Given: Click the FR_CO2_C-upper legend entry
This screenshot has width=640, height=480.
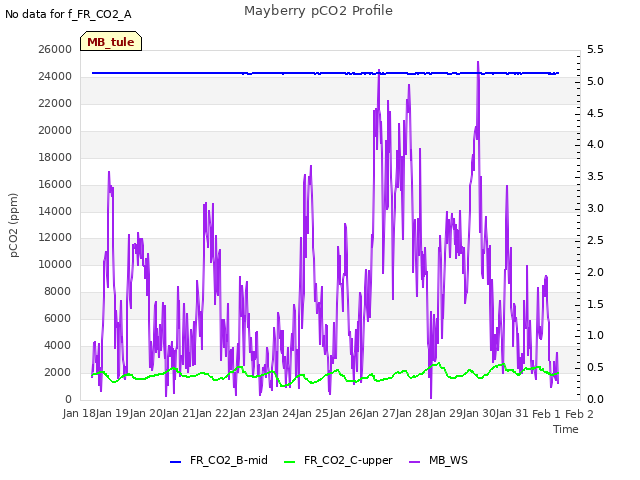Looking at the screenshot, I should tap(338, 461).
